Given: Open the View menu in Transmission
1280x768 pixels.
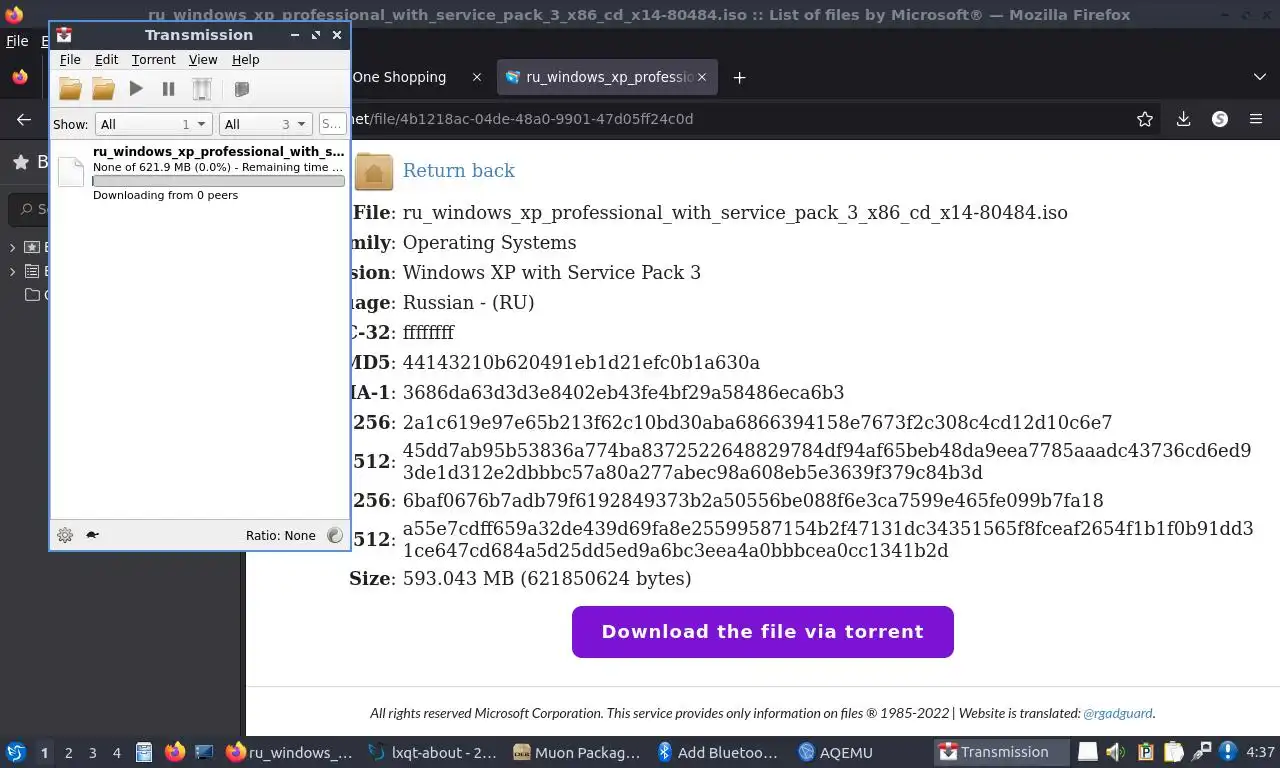Looking at the screenshot, I should (x=203, y=60).
